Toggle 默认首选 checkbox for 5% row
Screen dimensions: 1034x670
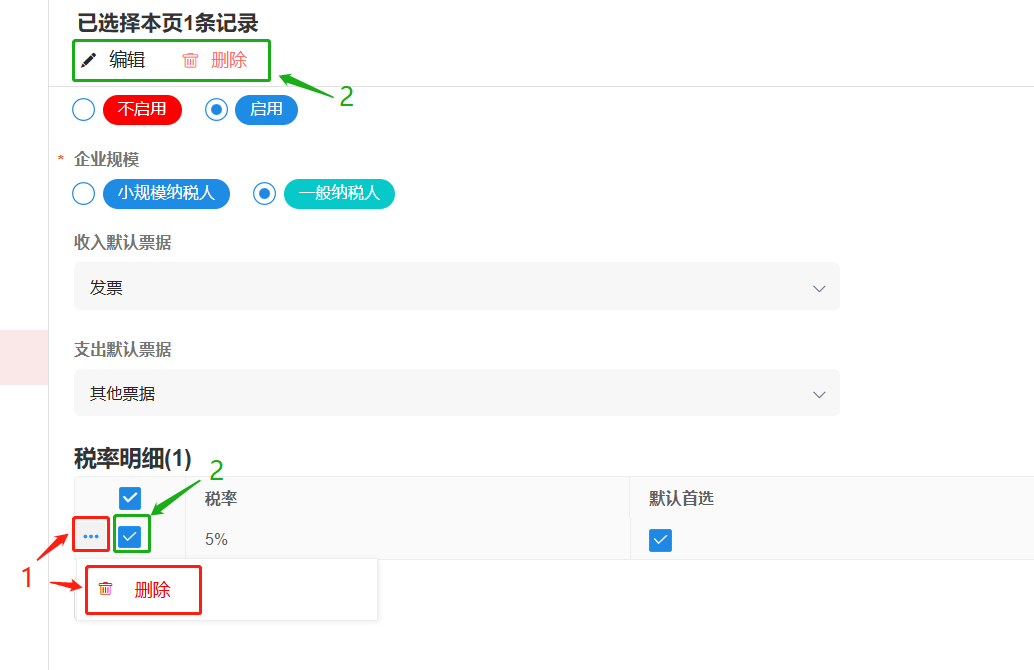660,540
